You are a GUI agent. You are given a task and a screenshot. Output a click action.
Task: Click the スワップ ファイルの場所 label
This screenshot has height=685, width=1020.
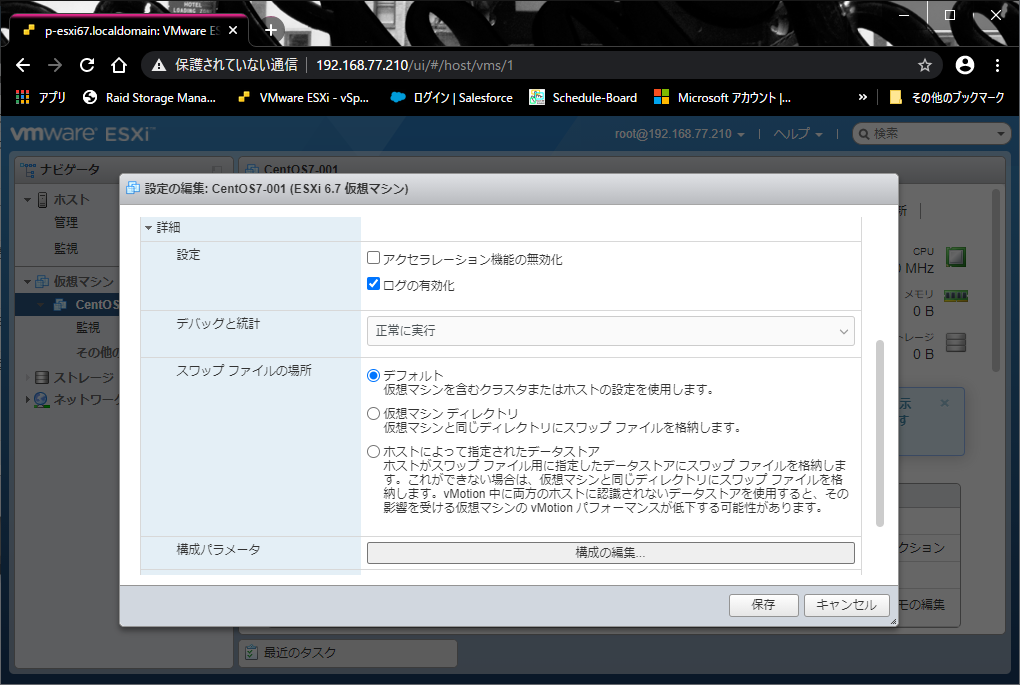click(244, 370)
